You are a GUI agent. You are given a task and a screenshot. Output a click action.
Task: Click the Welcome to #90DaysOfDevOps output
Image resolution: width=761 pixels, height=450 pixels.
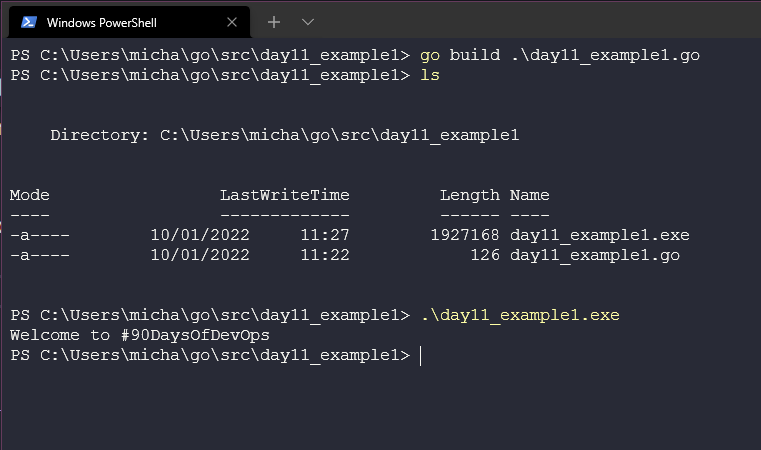pyautogui.click(x=139, y=335)
